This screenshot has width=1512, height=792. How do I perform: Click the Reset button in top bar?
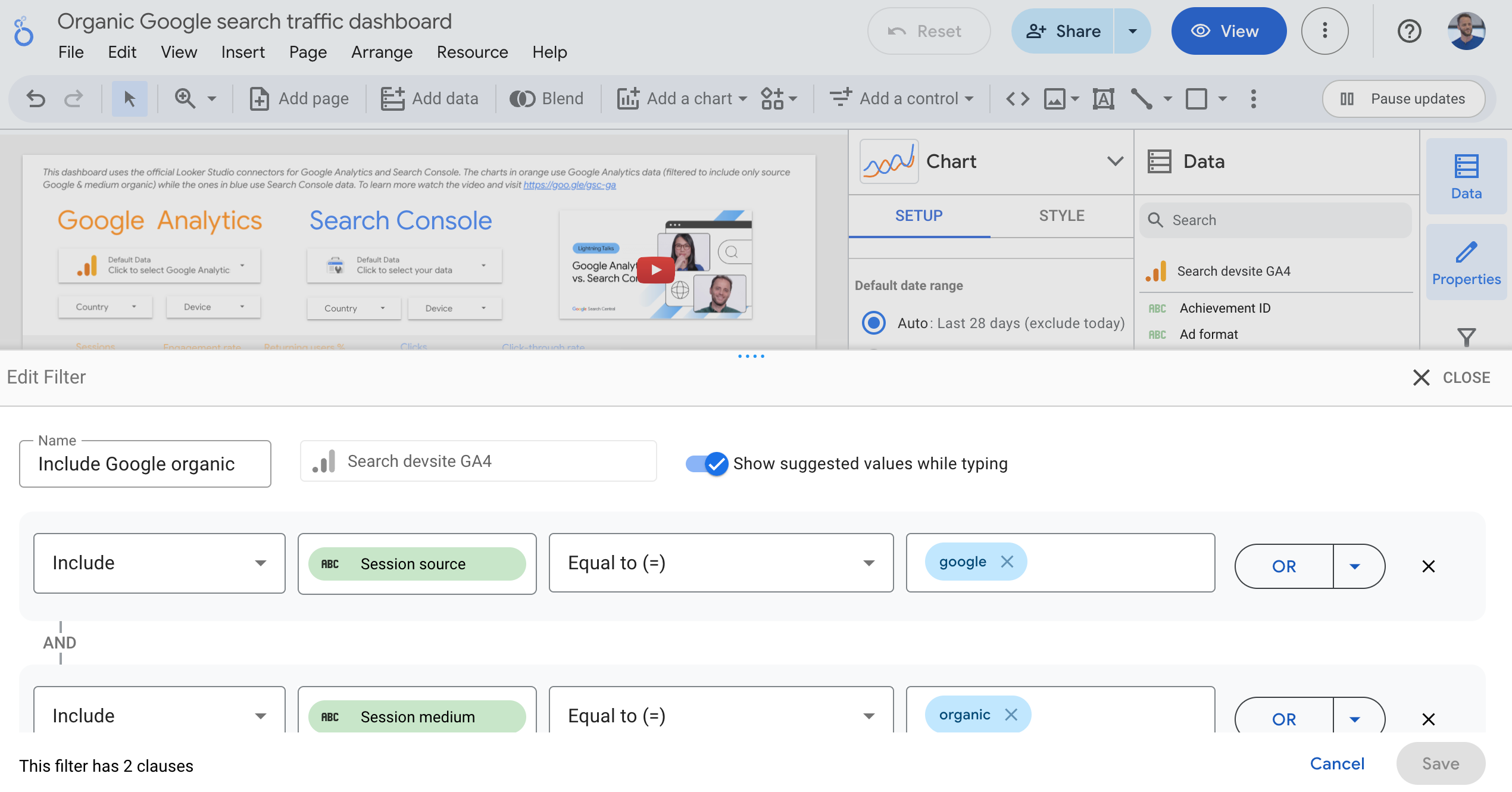[919, 30]
